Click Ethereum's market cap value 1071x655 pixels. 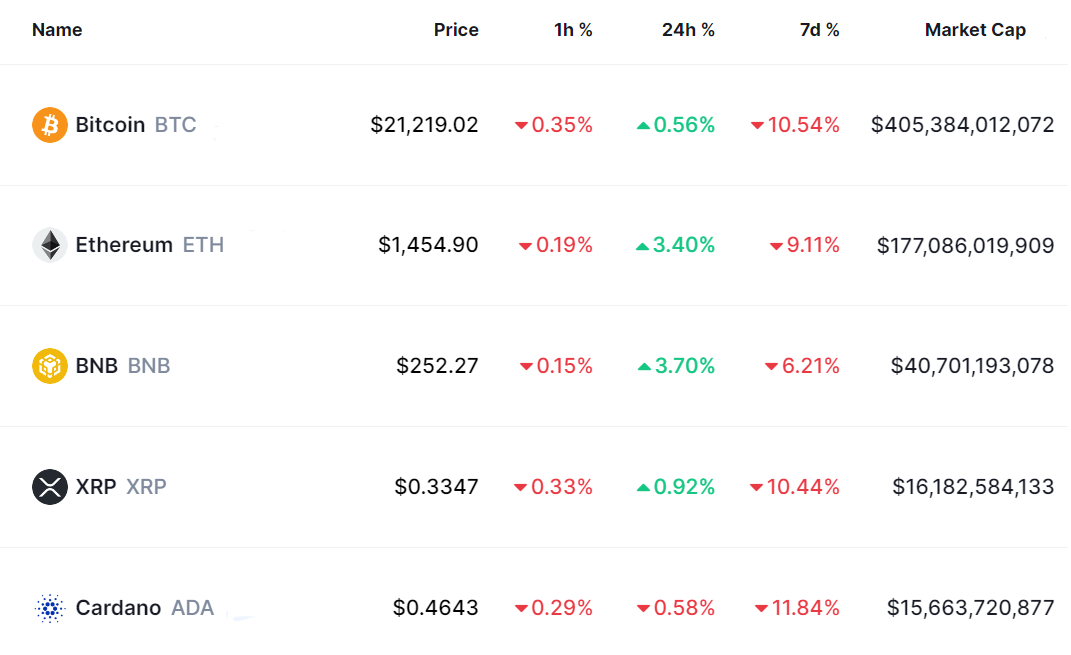(x=965, y=245)
